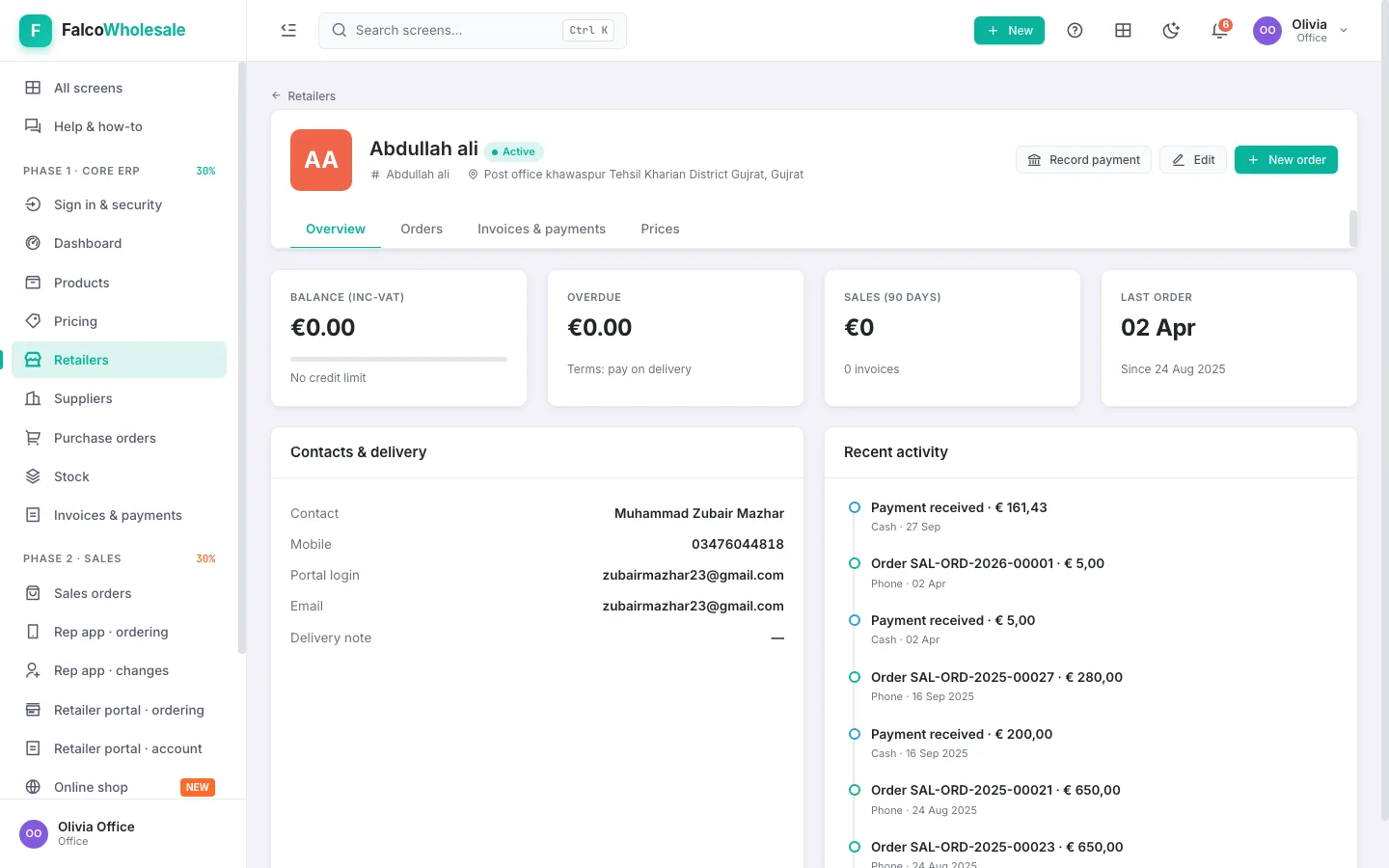Go back via Retailers breadcrumb link
This screenshot has width=1389, height=868.
304,95
